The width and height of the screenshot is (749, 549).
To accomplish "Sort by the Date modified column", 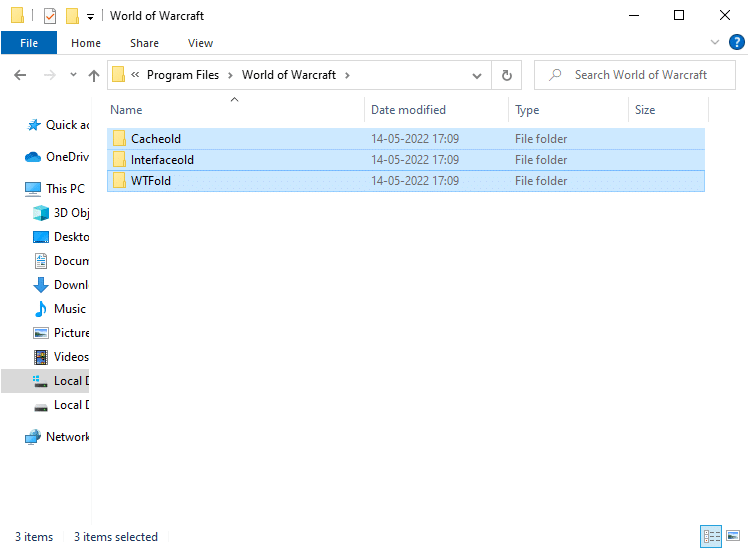I will pos(408,110).
